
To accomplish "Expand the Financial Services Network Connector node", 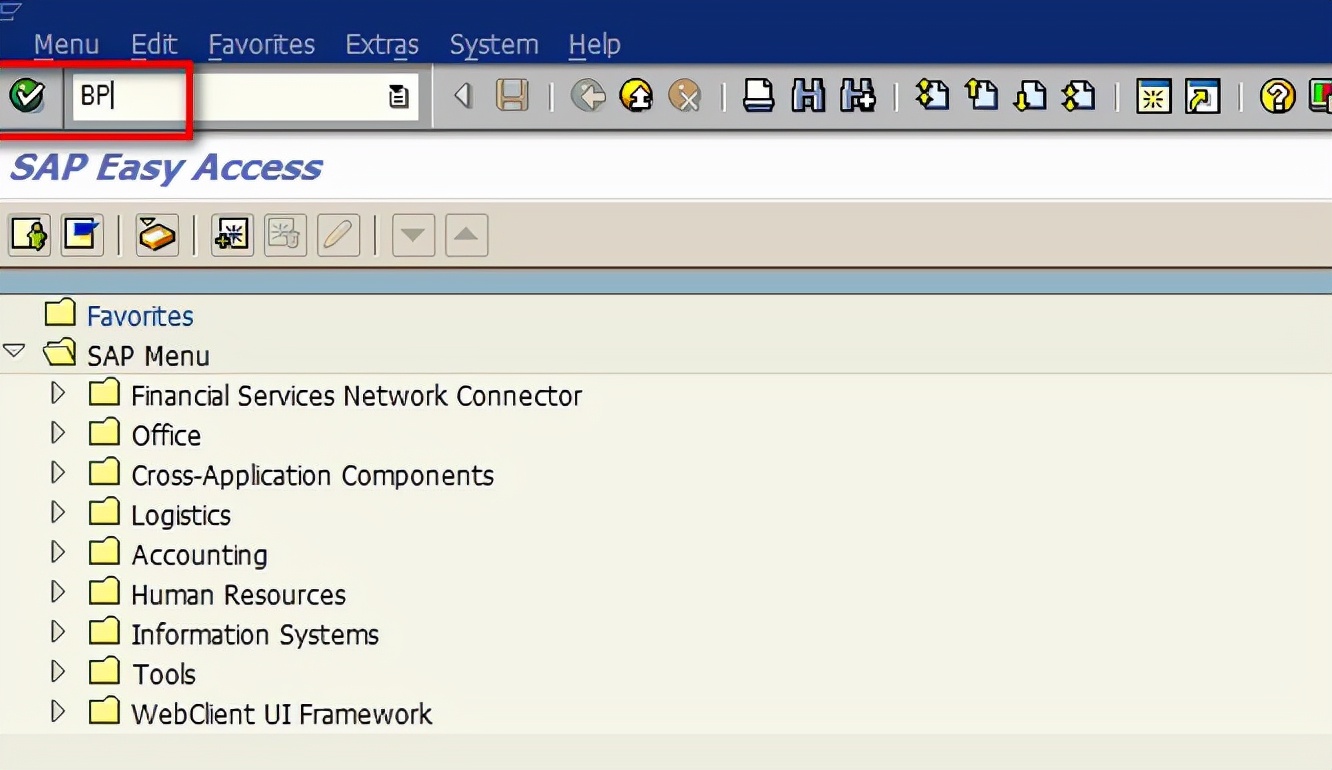I will click(58, 393).
